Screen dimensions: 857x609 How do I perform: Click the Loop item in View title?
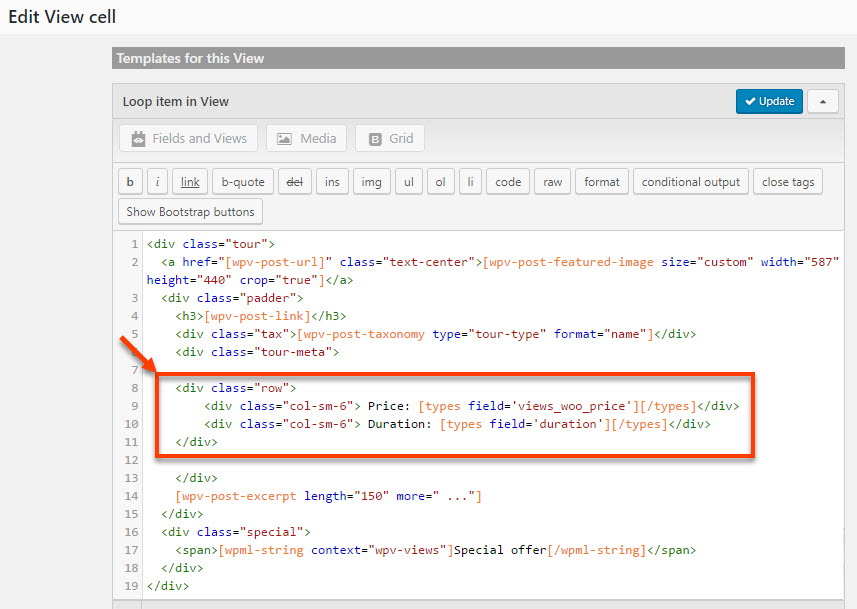click(175, 102)
